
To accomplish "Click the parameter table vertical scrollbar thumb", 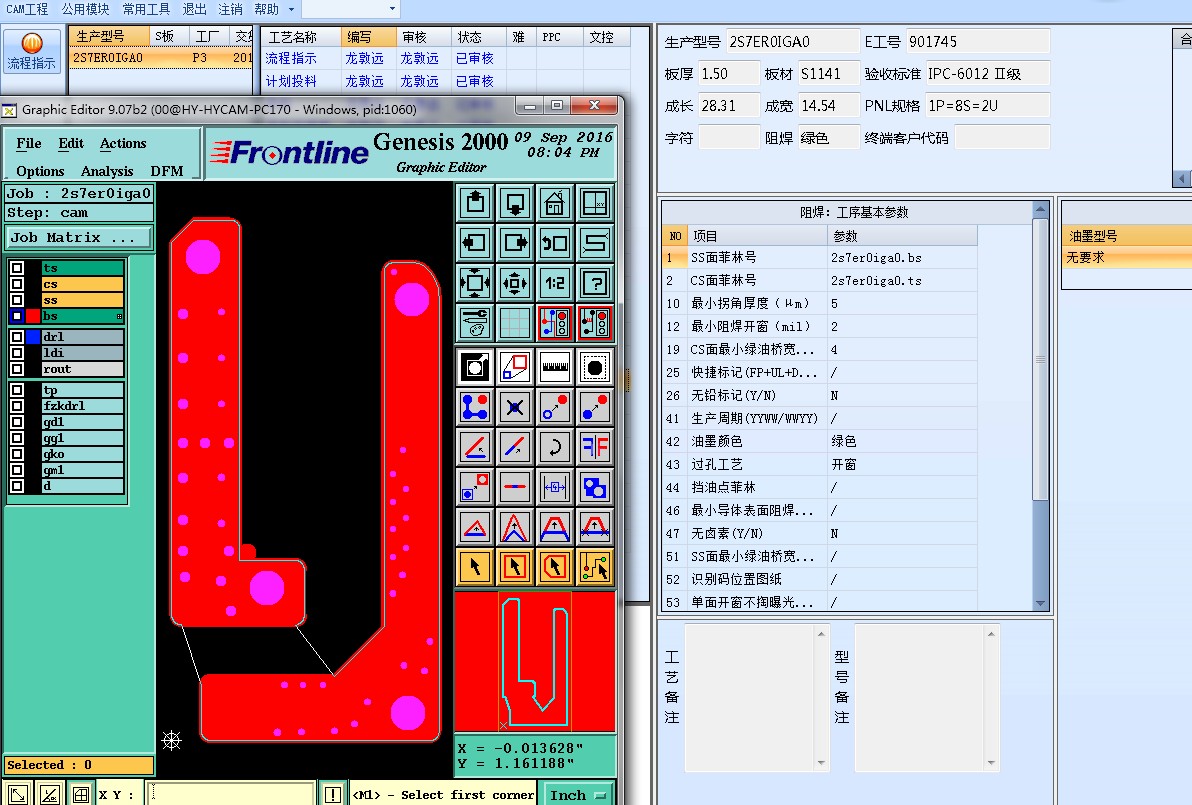I will coord(1040,359).
